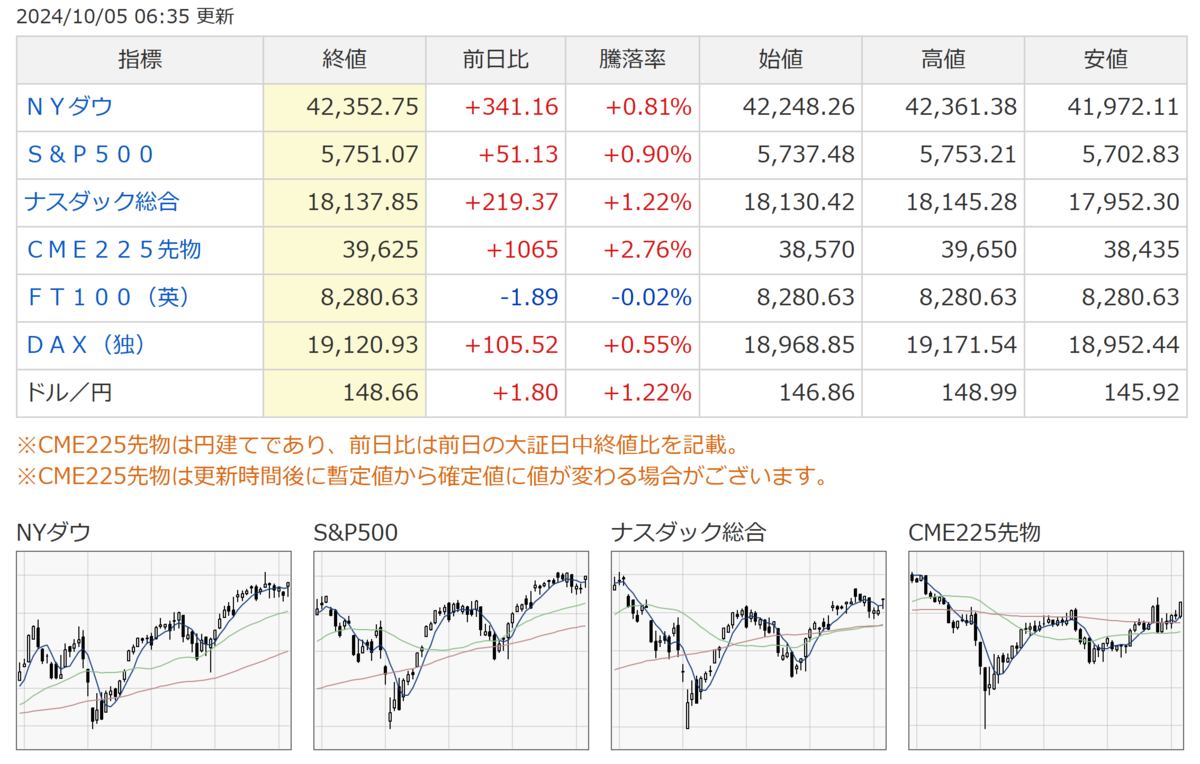Click the ナスダック総合 link
Screen dimensions: 1200x764
pos(101,202)
